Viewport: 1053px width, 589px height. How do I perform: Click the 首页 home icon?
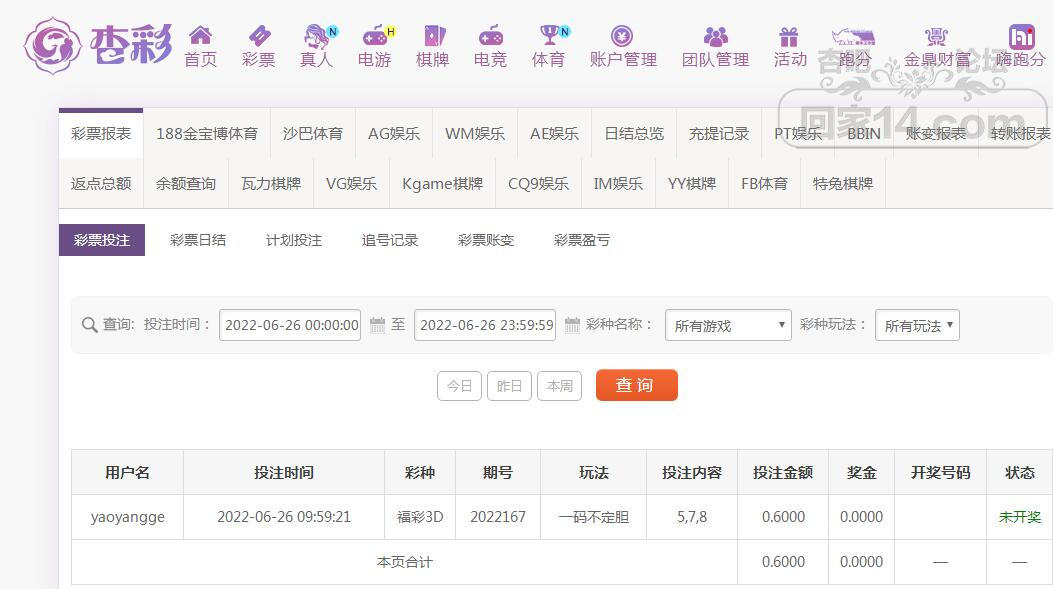click(x=201, y=36)
